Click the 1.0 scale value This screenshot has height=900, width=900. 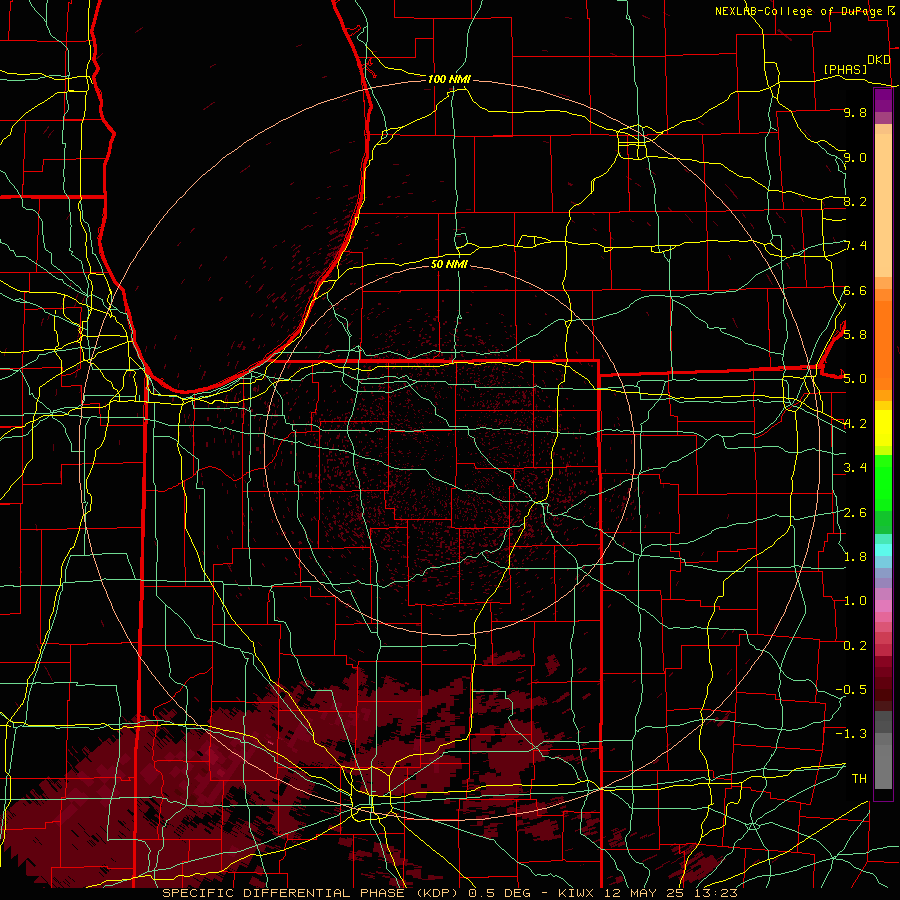(x=855, y=601)
